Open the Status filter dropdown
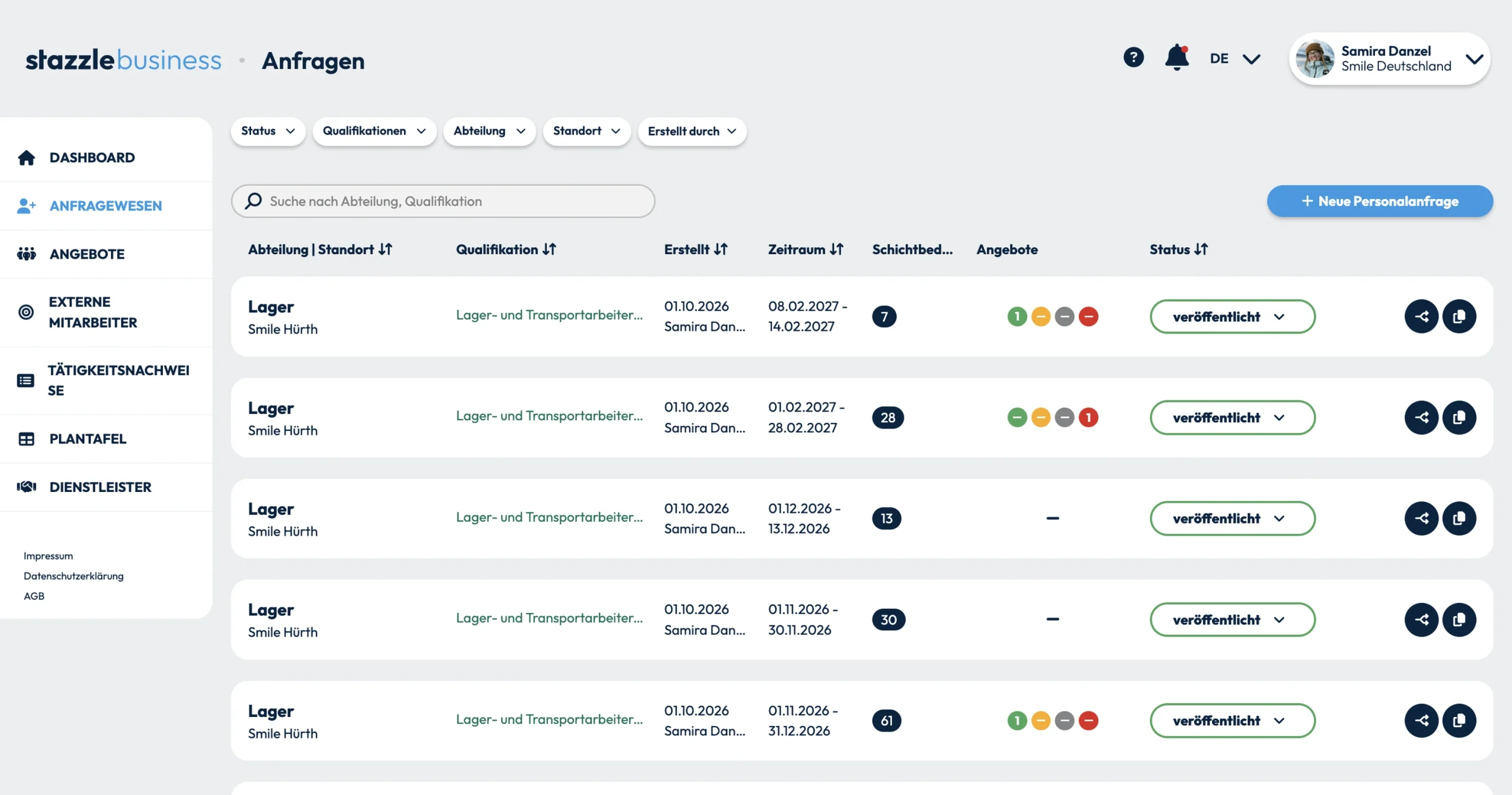The height and width of the screenshot is (795, 1512). pos(268,131)
